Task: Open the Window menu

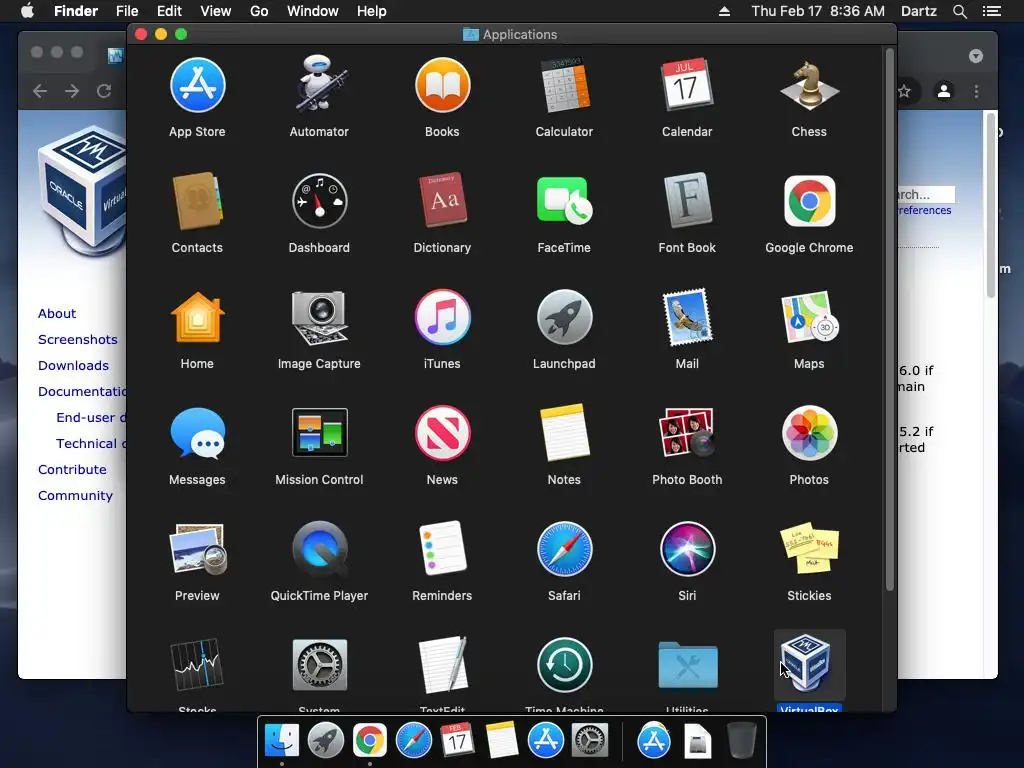Action: pyautogui.click(x=313, y=11)
